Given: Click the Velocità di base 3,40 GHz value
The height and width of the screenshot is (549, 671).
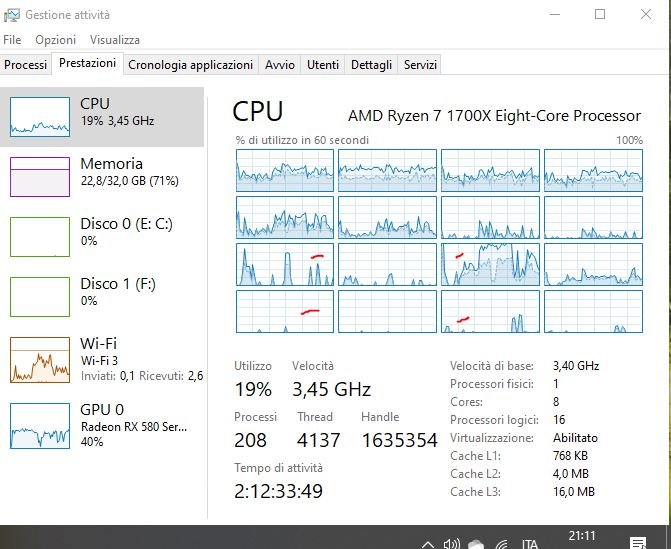Looking at the screenshot, I should (576, 366).
